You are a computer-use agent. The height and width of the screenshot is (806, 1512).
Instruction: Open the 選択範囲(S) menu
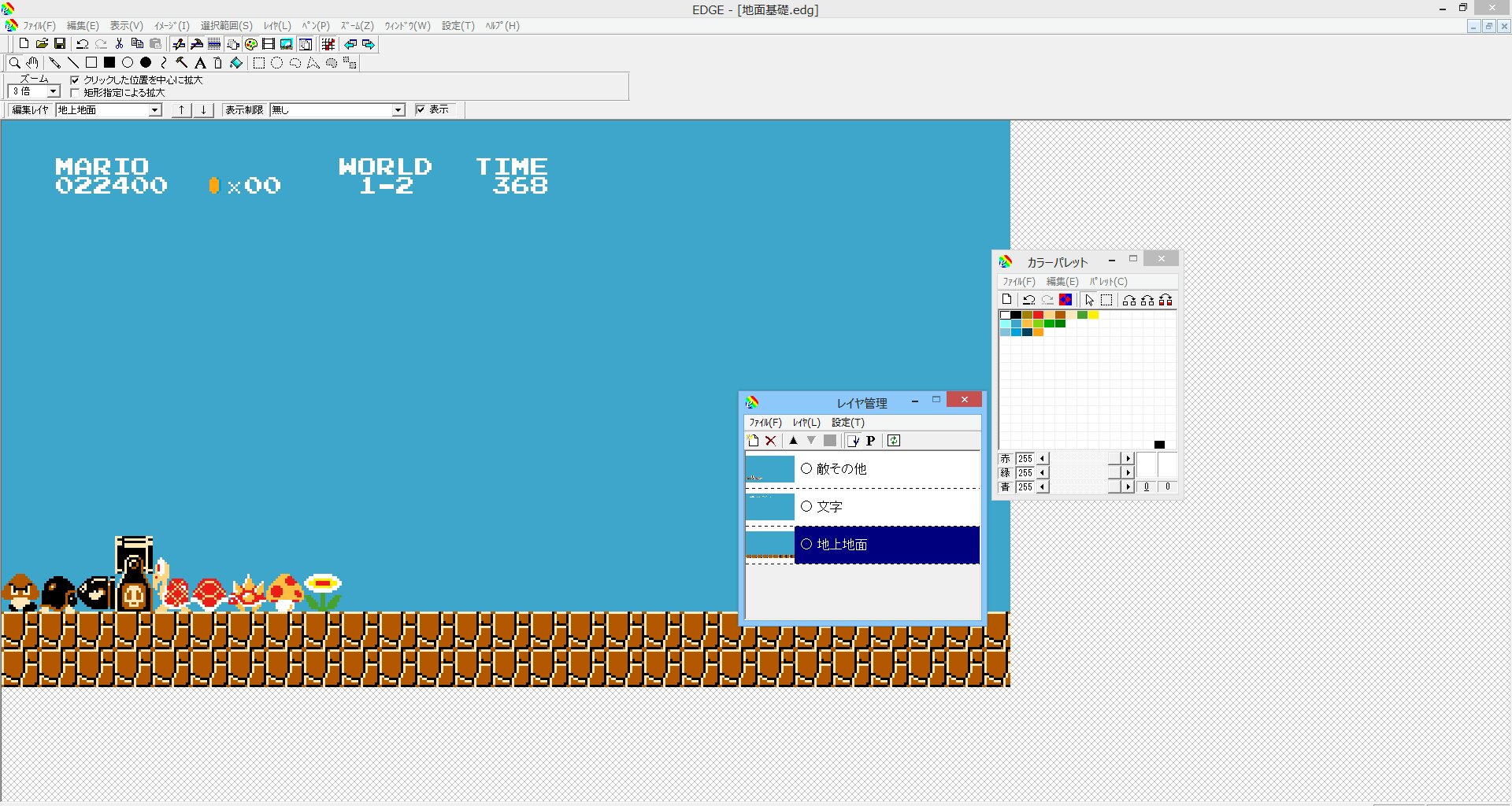point(227,26)
